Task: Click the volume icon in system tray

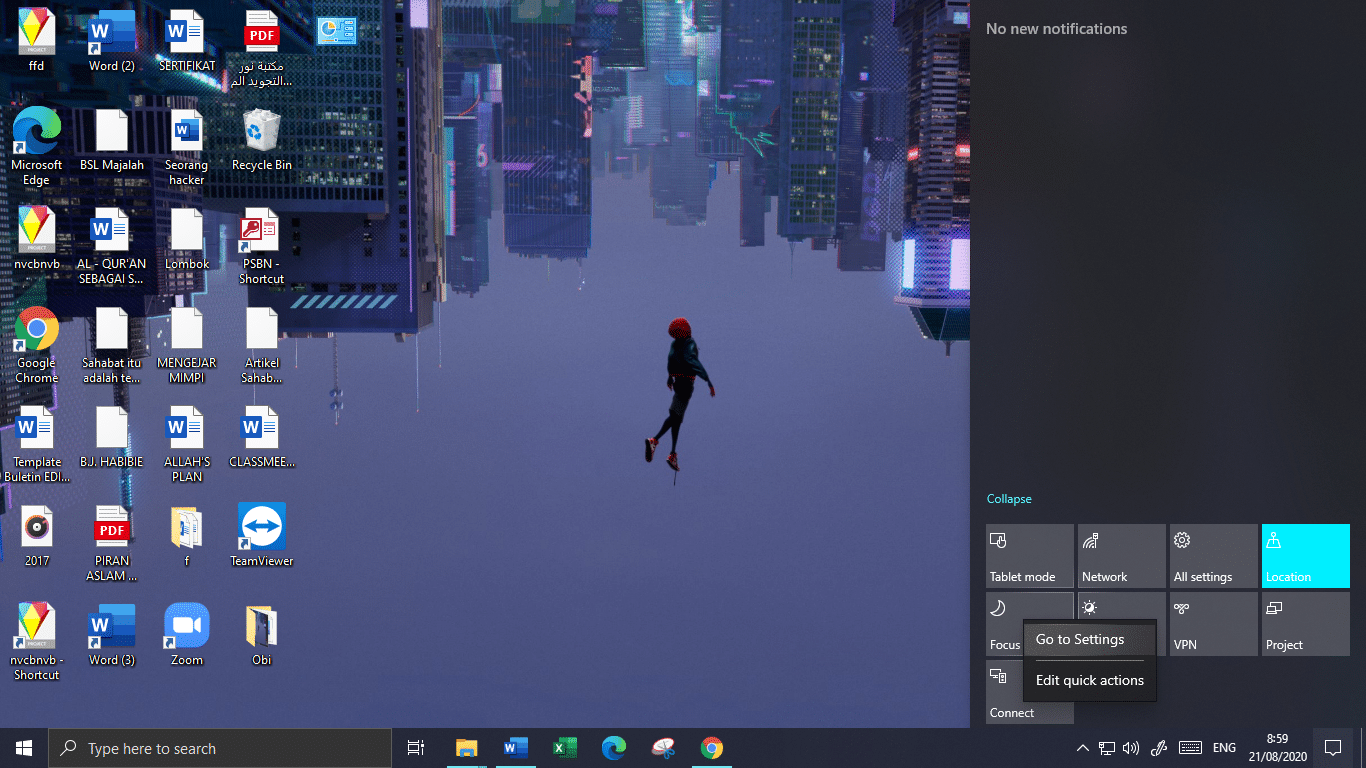Action: pyautogui.click(x=1132, y=748)
